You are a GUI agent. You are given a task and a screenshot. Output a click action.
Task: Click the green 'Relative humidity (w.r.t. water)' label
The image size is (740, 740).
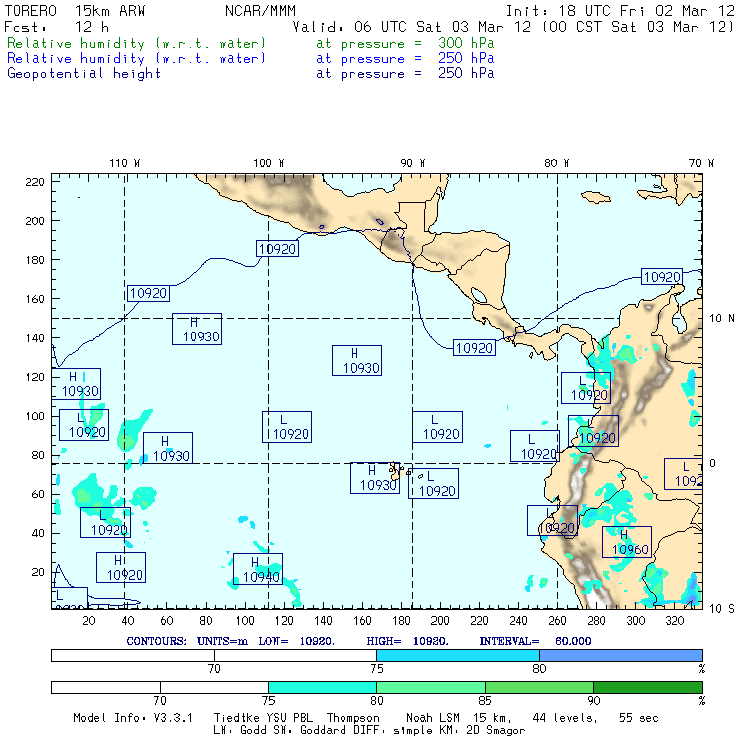coord(136,43)
